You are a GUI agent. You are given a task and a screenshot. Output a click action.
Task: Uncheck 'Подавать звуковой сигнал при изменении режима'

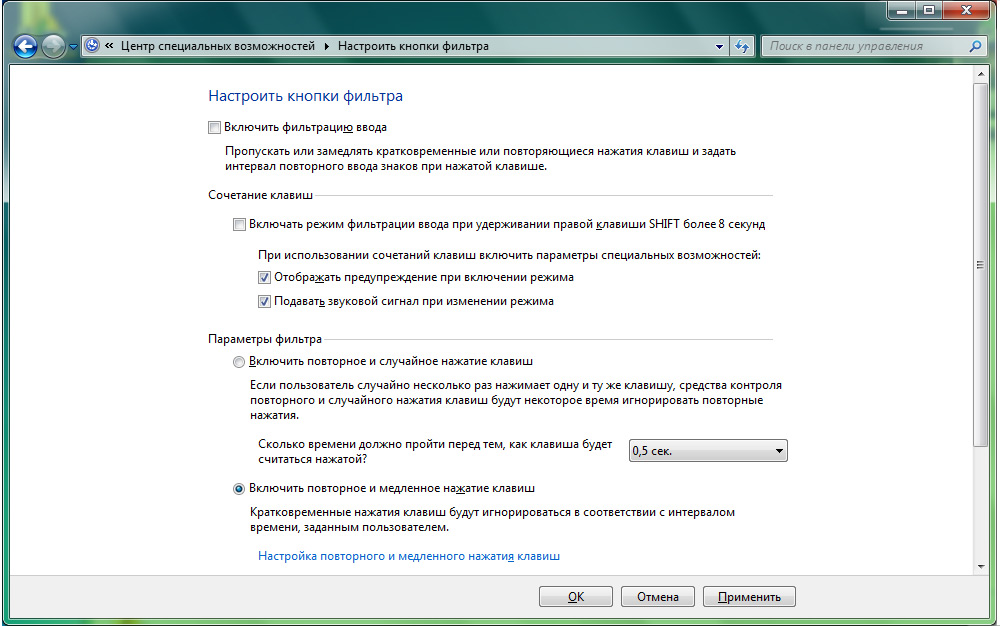pos(264,302)
